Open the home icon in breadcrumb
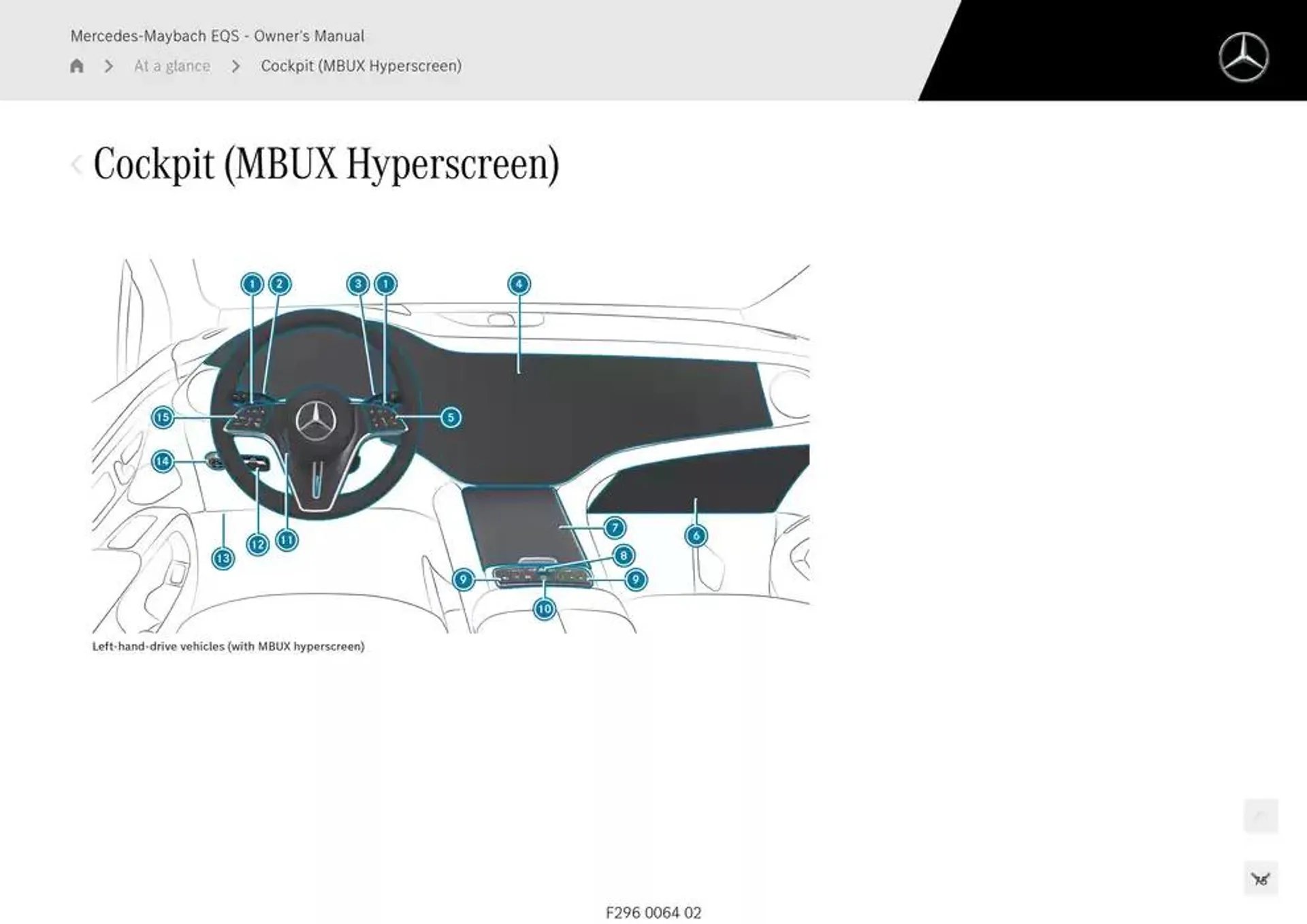This screenshot has height=924, width=1307. coord(77,66)
